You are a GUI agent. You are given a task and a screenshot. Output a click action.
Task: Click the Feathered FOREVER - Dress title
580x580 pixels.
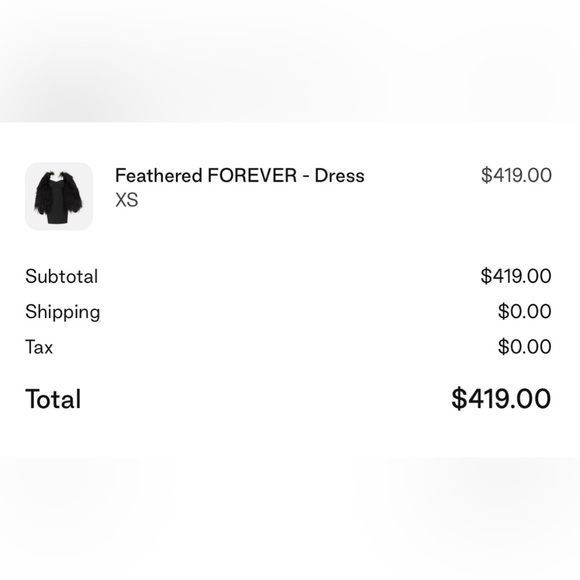coord(240,175)
